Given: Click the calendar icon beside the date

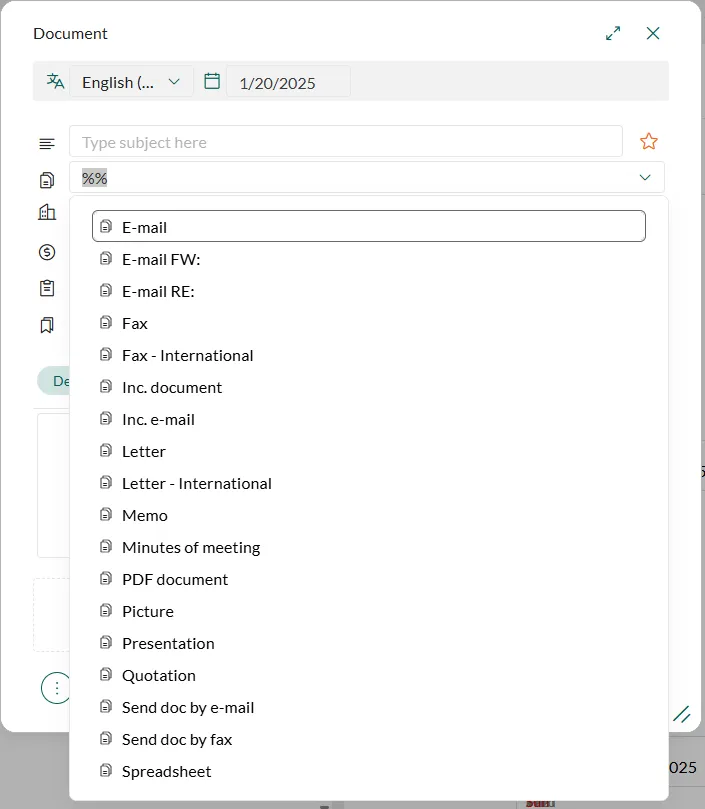Looking at the screenshot, I should click(x=212, y=81).
